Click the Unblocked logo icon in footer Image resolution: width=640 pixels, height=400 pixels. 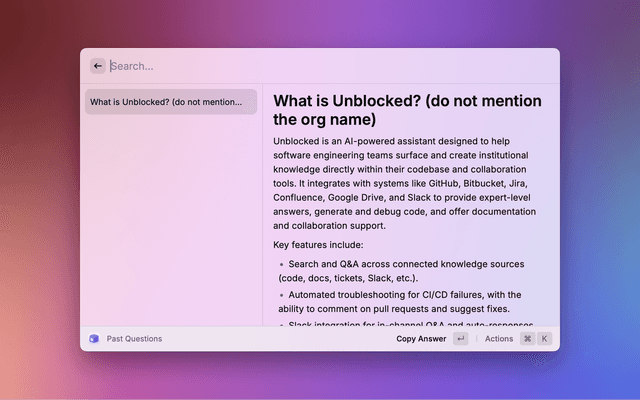coord(93,339)
